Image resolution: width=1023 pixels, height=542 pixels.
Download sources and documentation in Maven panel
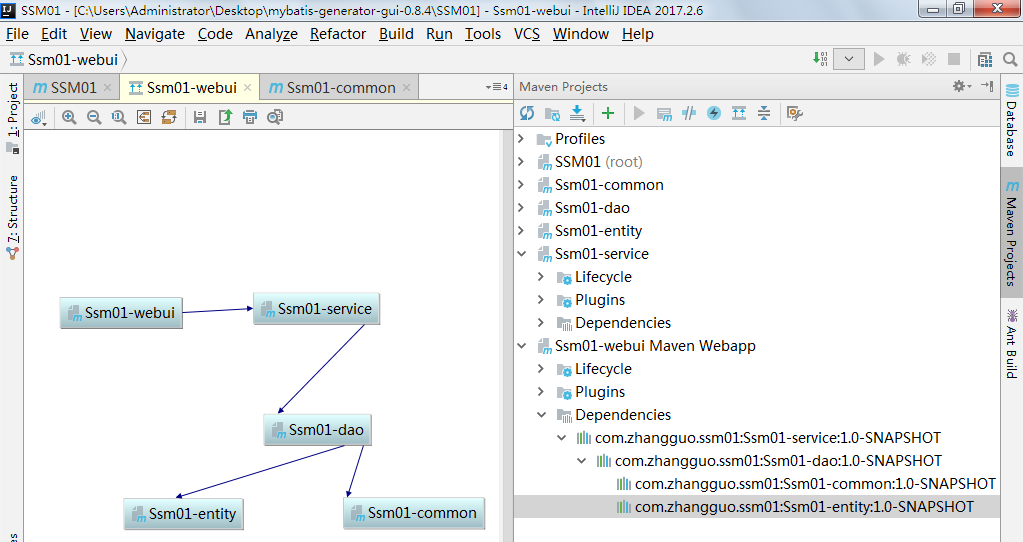577,113
